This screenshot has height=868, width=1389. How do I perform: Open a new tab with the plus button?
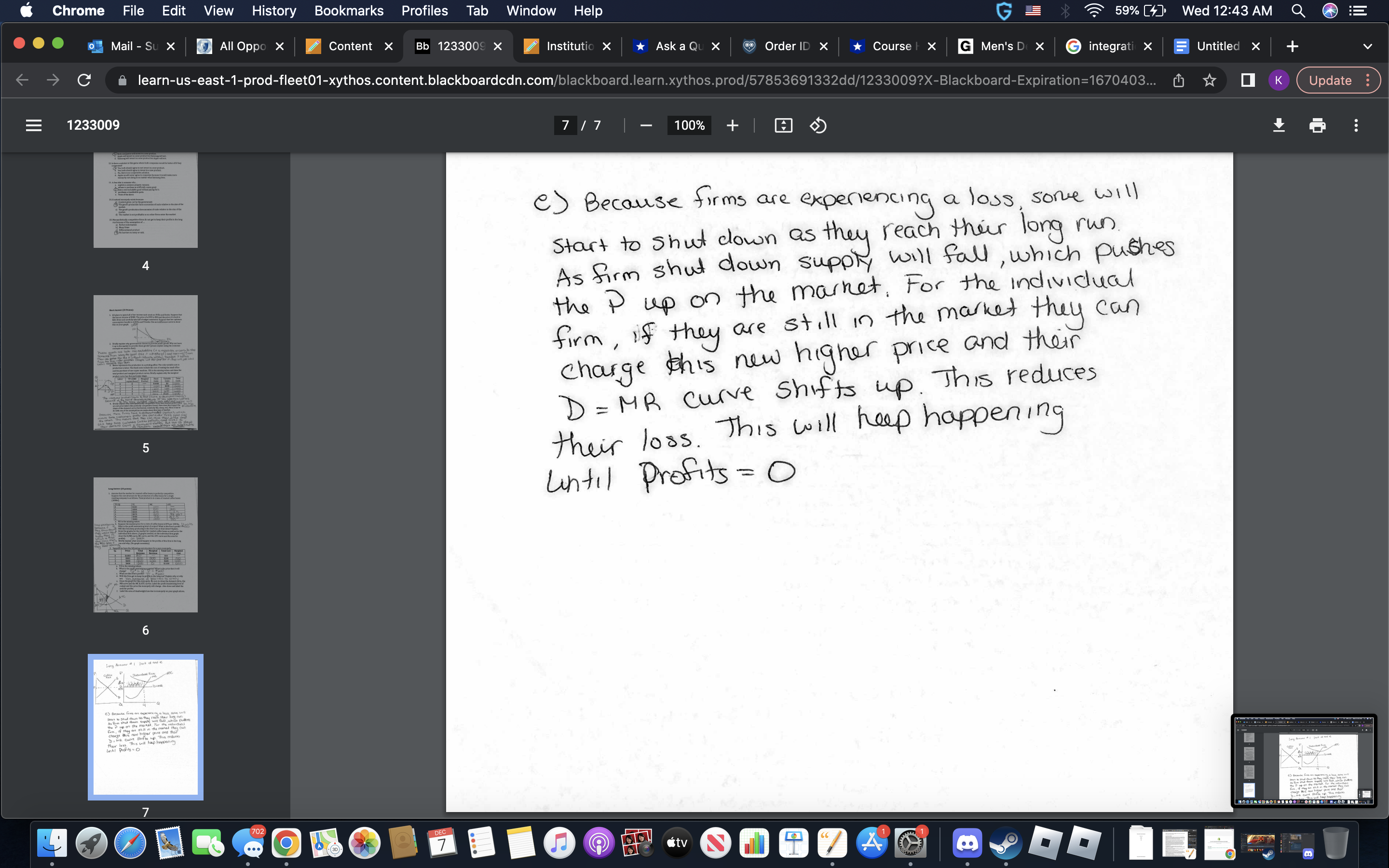pyautogui.click(x=1292, y=46)
